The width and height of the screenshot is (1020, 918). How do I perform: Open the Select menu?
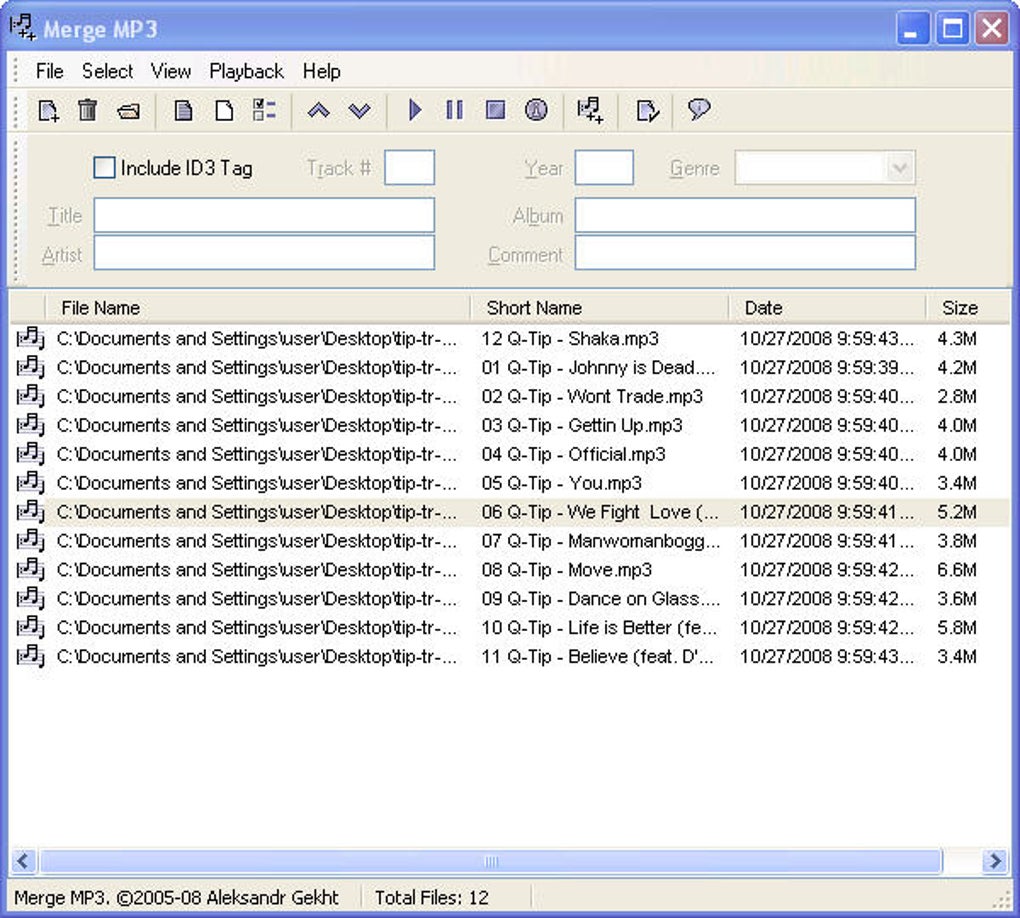click(107, 71)
